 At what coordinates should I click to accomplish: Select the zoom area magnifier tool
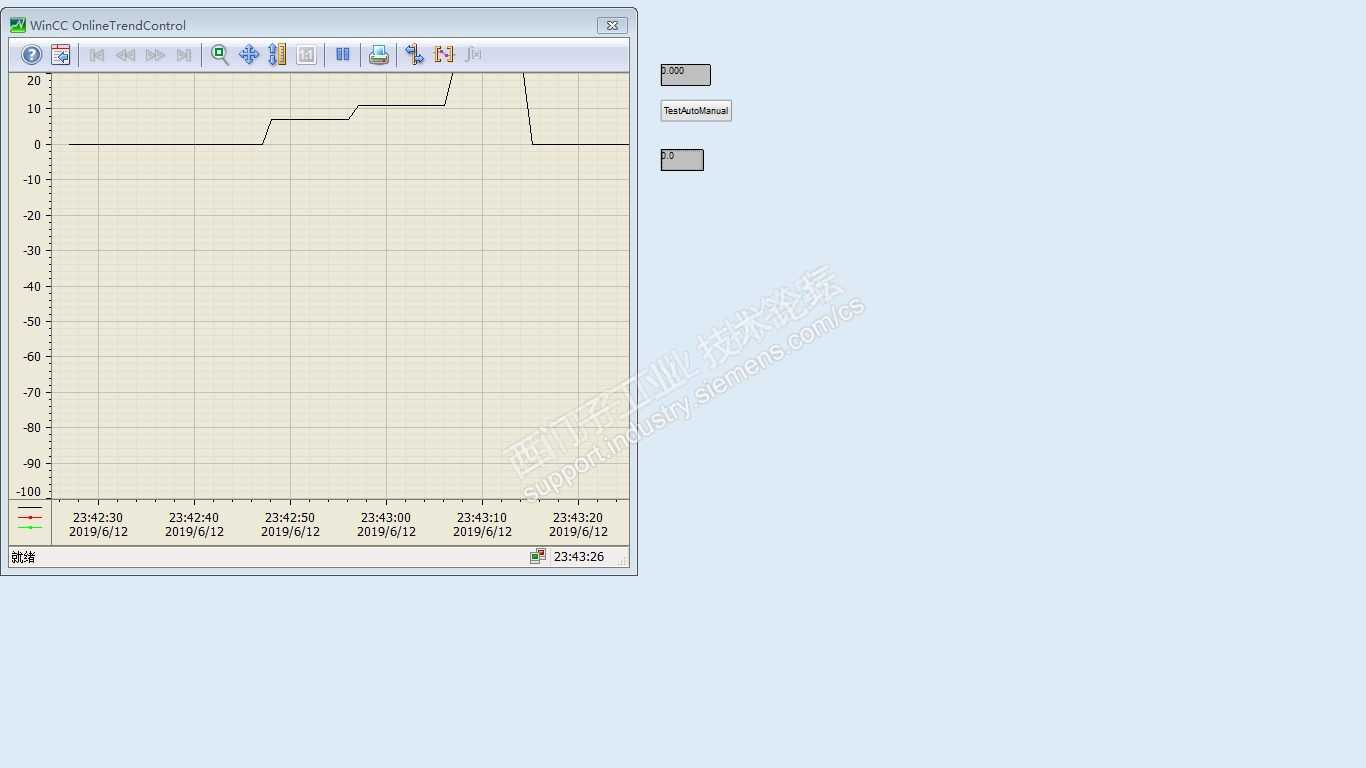(220, 55)
